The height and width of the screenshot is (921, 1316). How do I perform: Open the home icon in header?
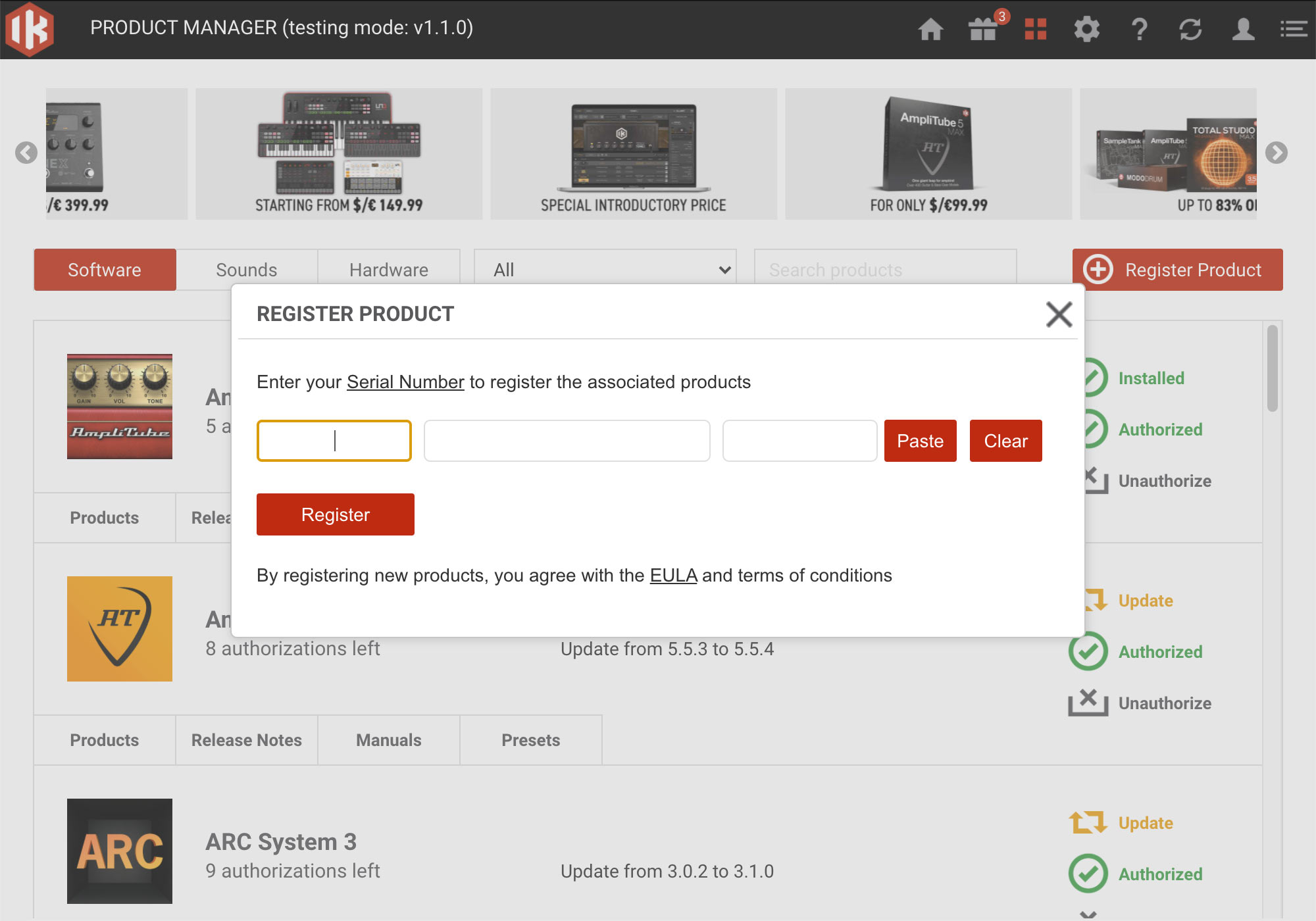[930, 30]
